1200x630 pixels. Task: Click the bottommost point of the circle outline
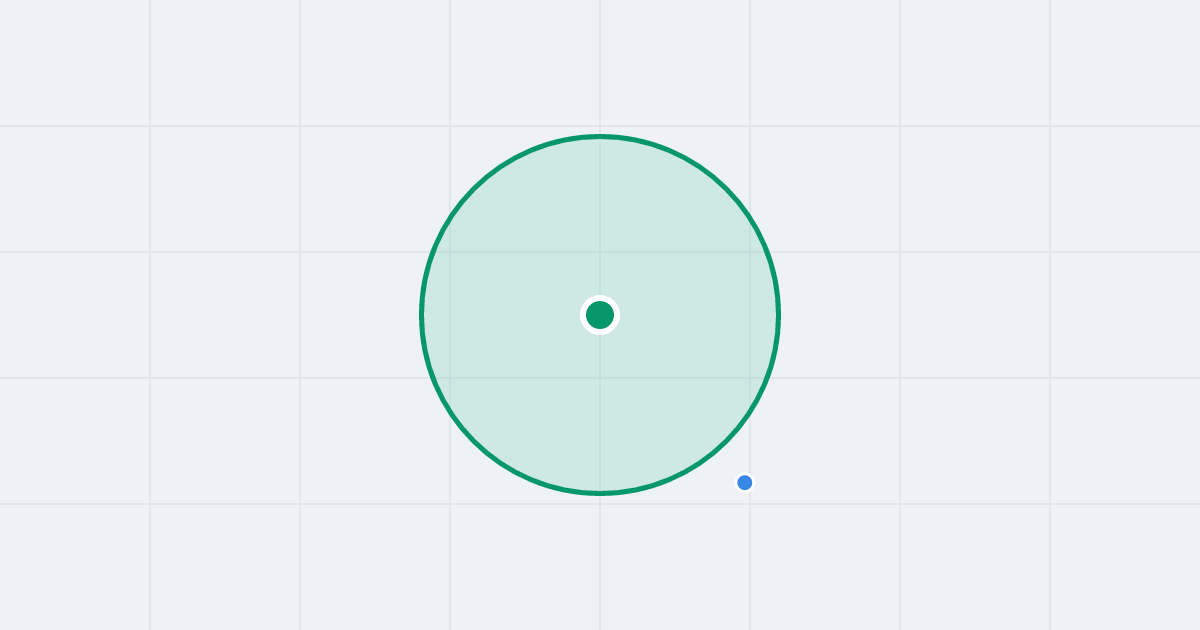click(x=600, y=493)
